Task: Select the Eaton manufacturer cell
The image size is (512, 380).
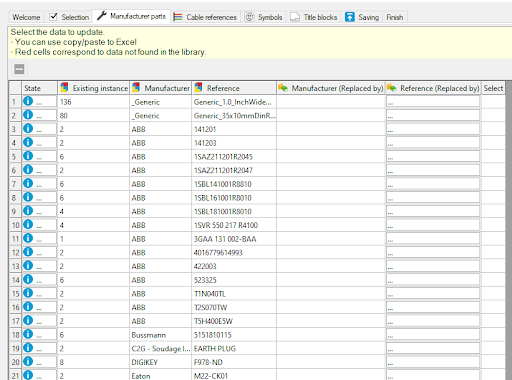Action: coord(161,375)
